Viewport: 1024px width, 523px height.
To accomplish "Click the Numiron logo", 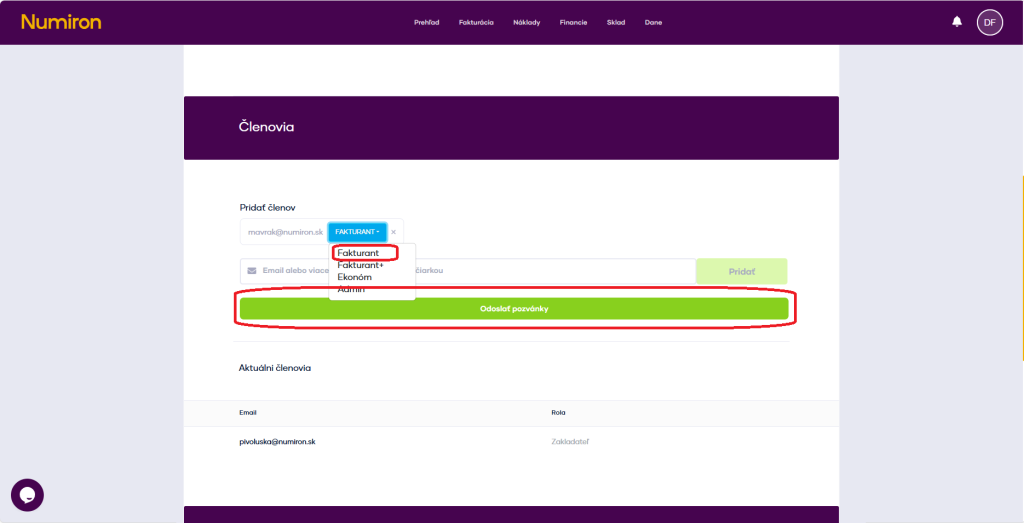I will pos(61,22).
